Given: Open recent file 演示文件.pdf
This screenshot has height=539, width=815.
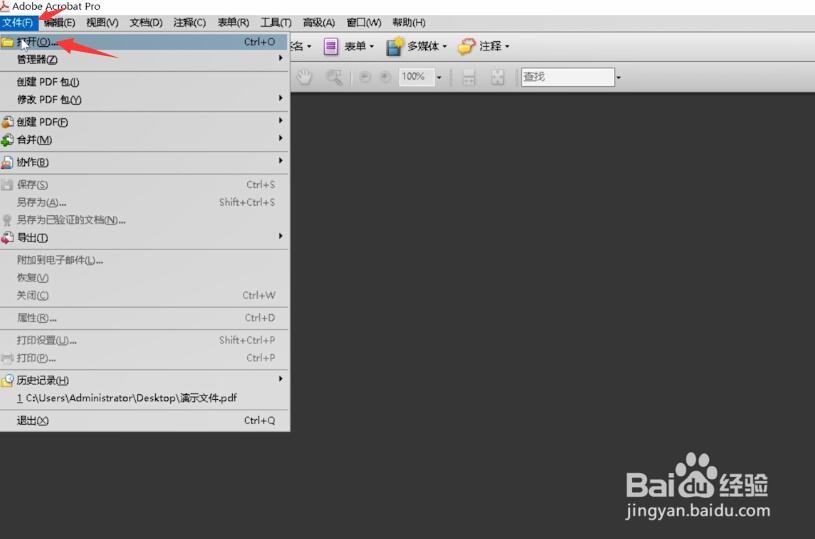Looking at the screenshot, I should tap(144, 398).
